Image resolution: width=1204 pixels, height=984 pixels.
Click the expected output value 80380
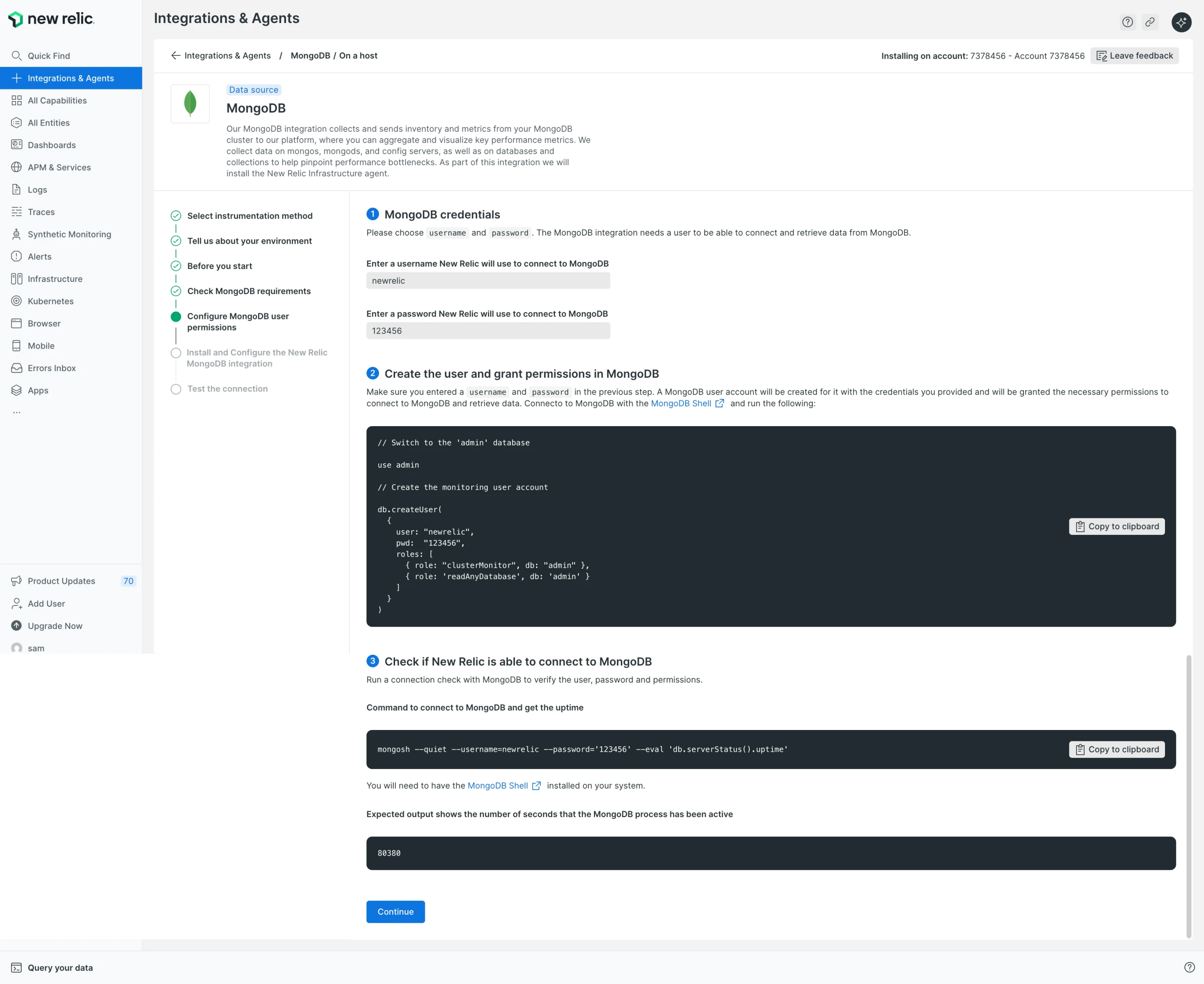(389, 853)
